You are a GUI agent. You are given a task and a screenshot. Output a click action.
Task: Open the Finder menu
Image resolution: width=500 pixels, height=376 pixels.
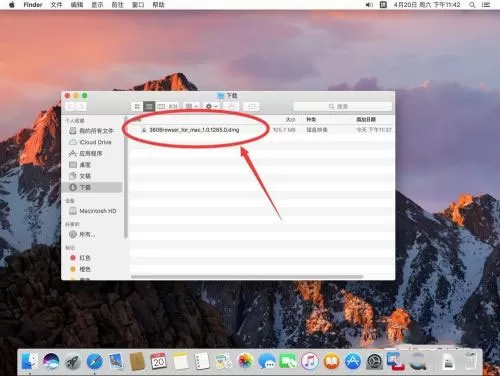click(x=33, y=5)
